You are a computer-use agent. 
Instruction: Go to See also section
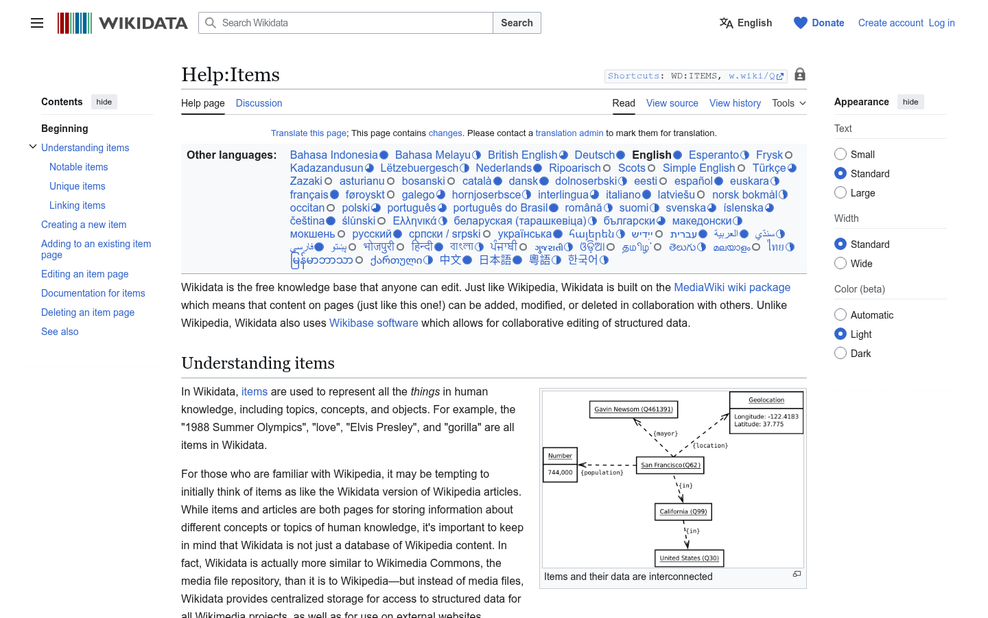tap(60, 331)
